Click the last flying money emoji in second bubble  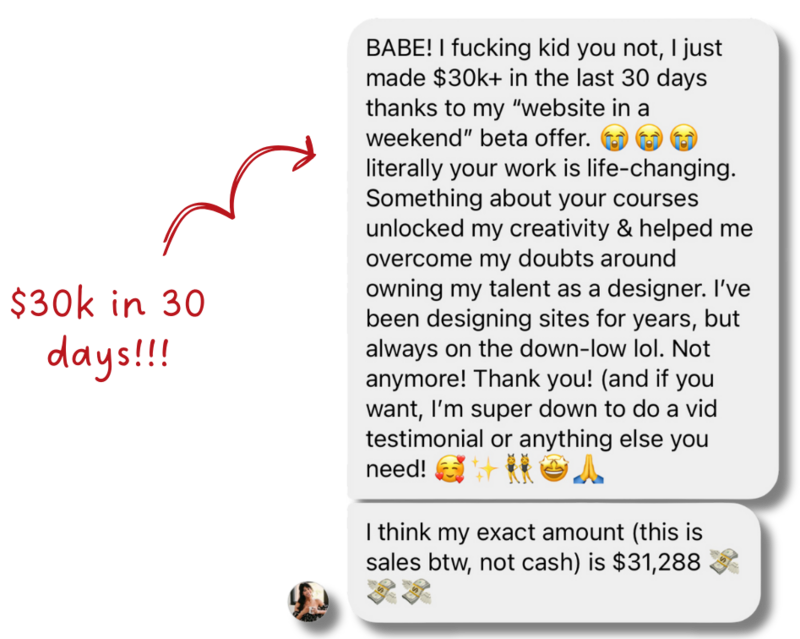coord(416,592)
